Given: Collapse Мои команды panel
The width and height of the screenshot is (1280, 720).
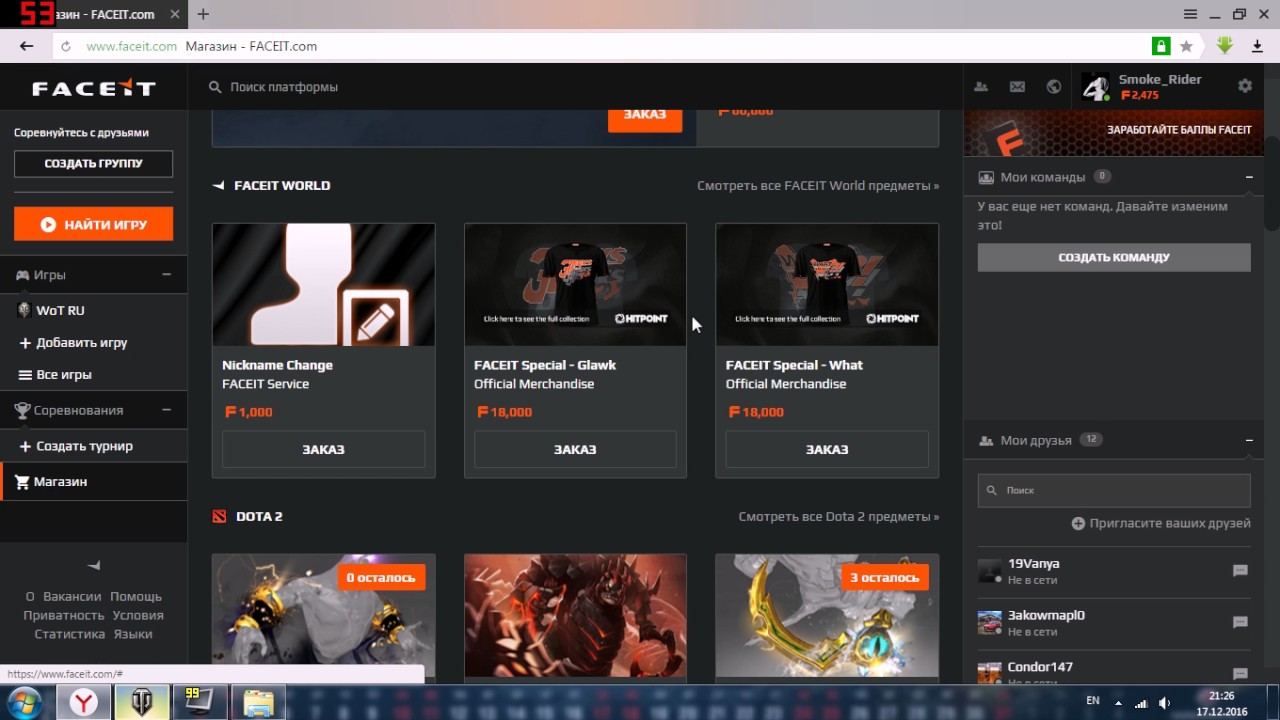Looking at the screenshot, I should point(1249,177).
